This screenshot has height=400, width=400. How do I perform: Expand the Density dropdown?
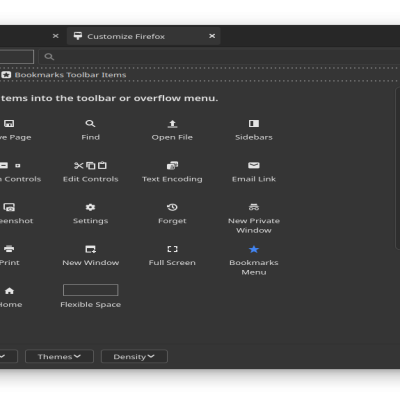coord(134,356)
